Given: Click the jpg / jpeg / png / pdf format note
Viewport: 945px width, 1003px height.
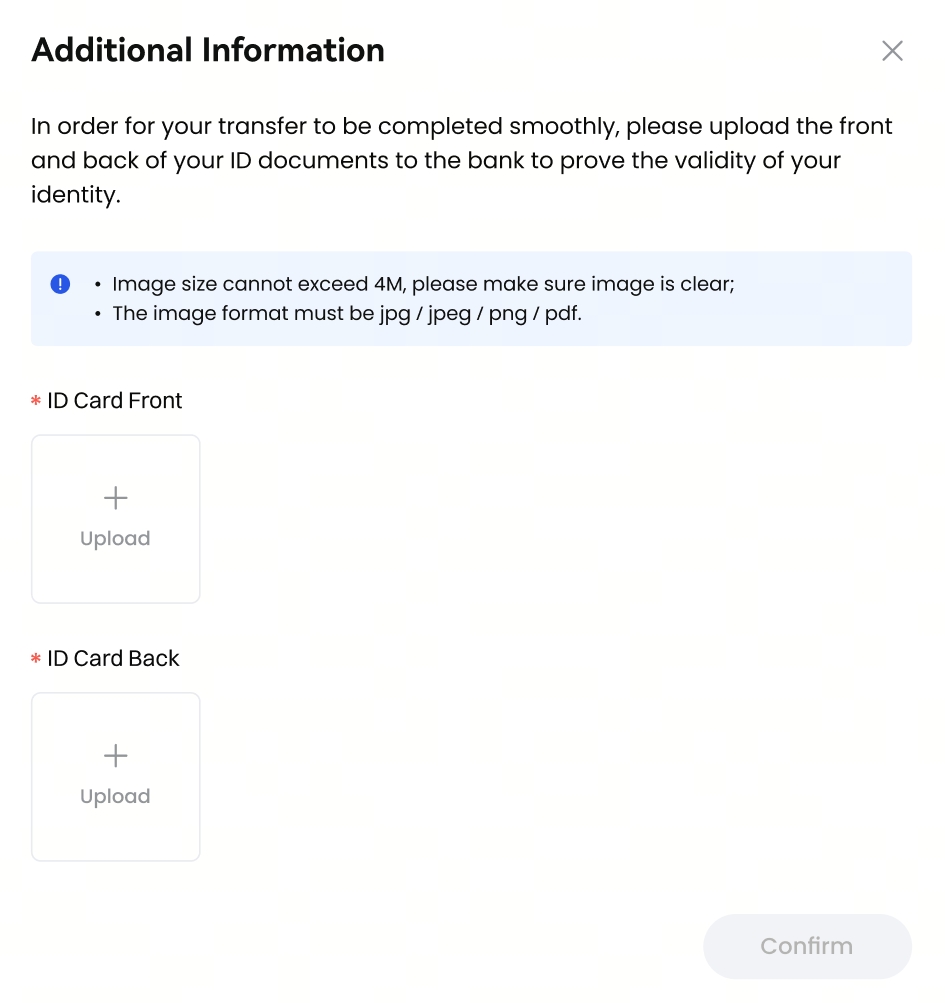Looking at the screenshot, I should (347, 313).
